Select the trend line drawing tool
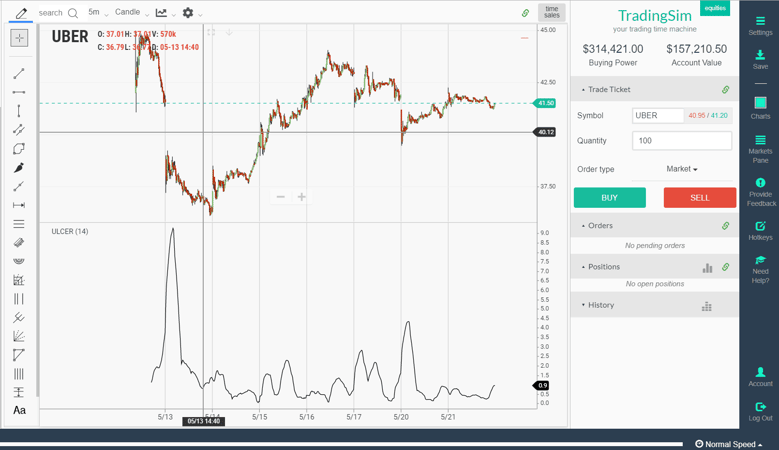Image resolution: width=779 pixels, height=450 pixels. (19, 74)
